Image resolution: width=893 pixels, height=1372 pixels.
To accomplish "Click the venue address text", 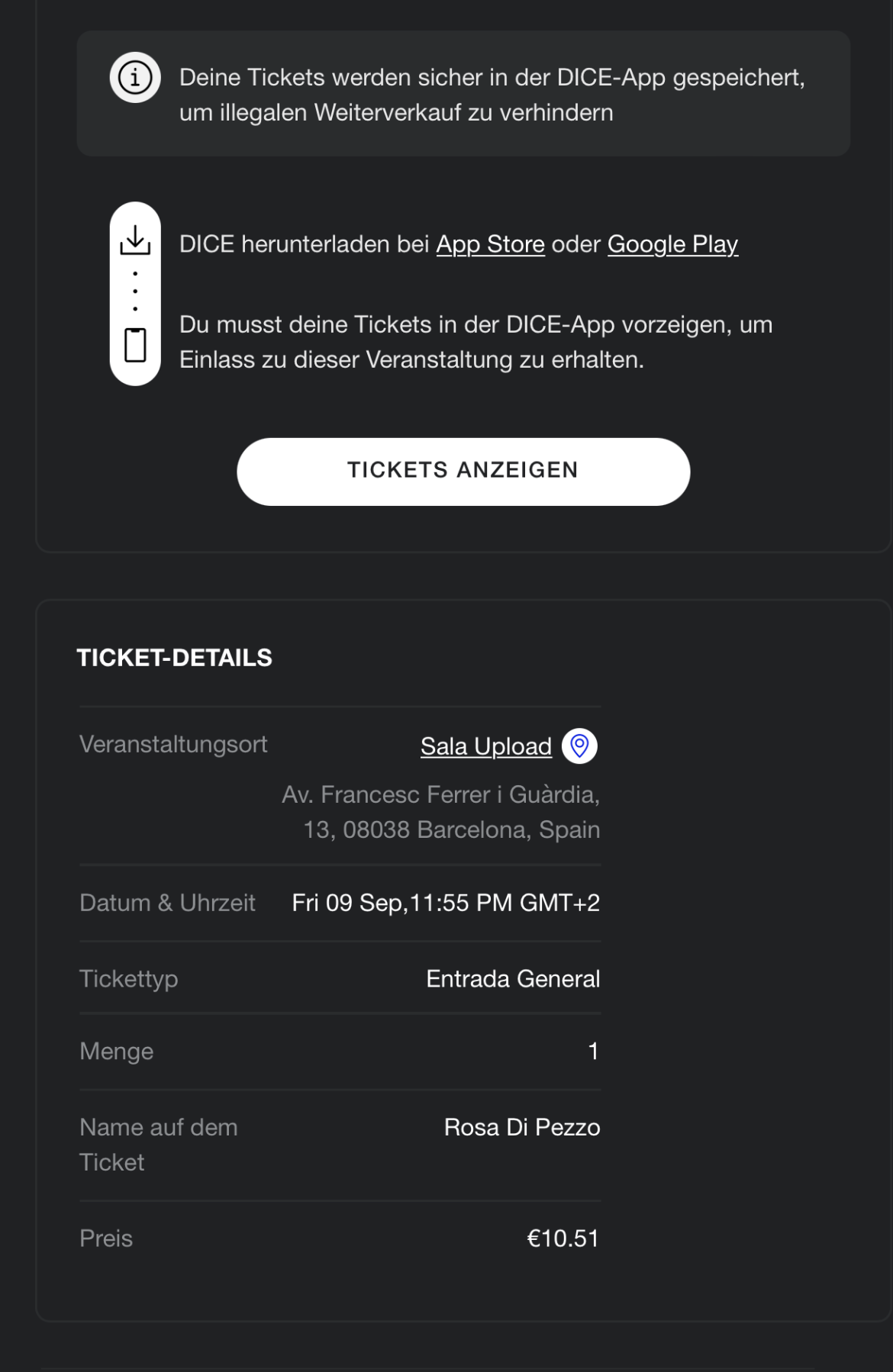I will coord(441,812).
